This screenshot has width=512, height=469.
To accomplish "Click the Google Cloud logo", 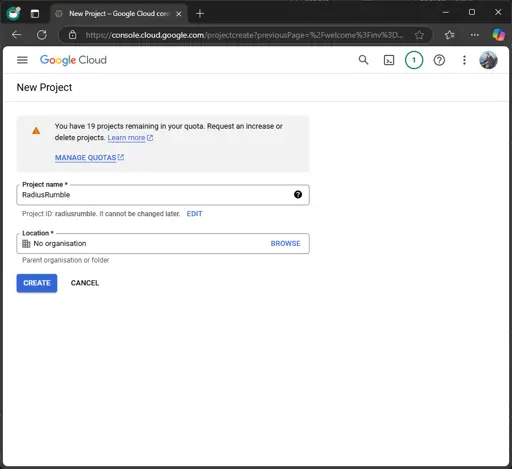I will coord(73,60).
